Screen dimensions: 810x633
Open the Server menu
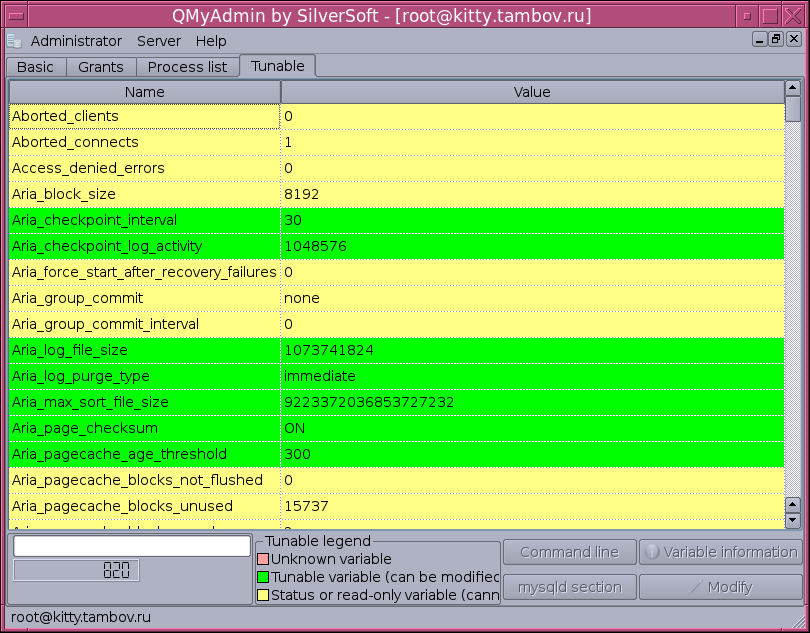pos(159,41)
